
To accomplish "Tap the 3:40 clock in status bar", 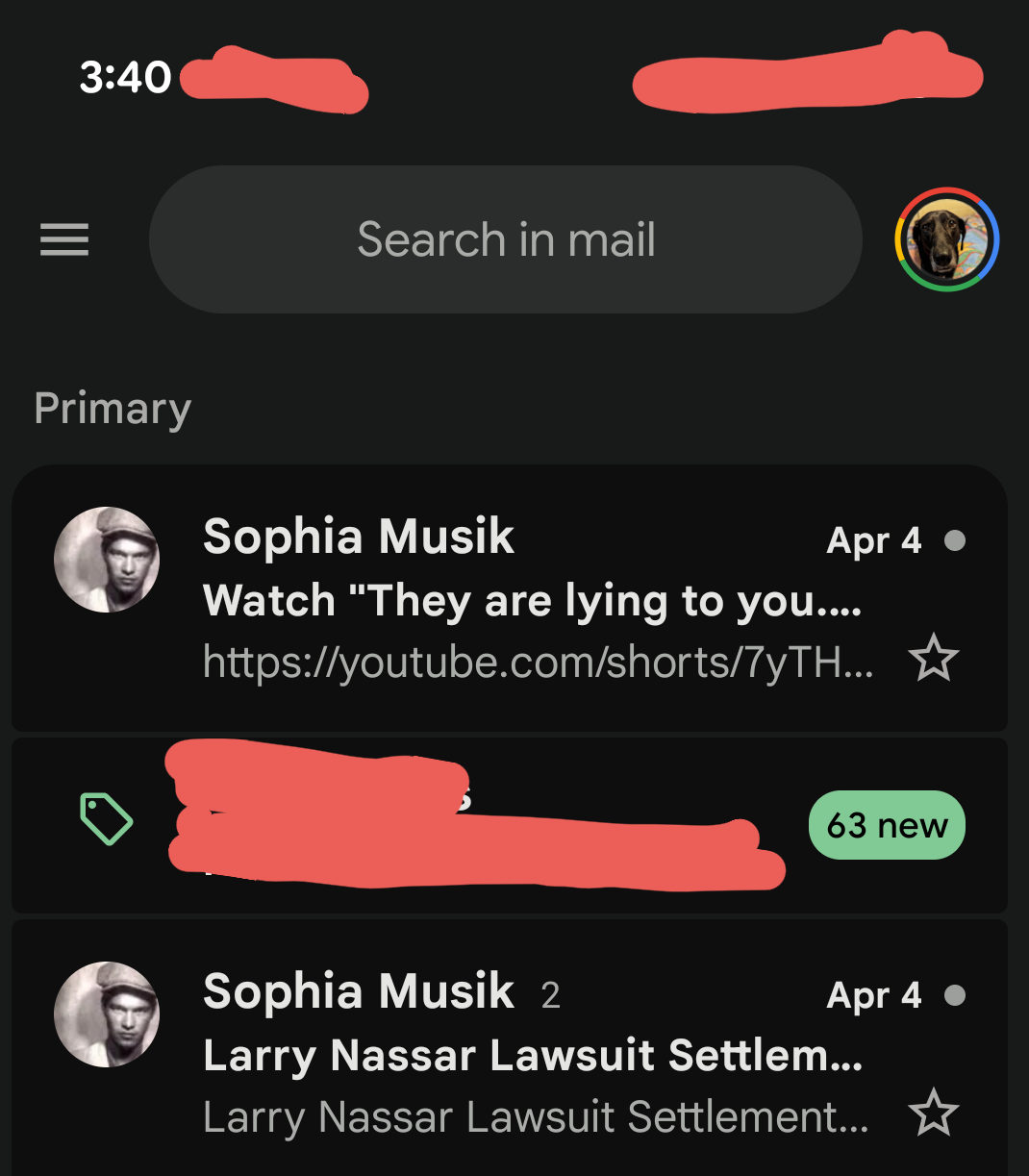I will pos(125,77).
